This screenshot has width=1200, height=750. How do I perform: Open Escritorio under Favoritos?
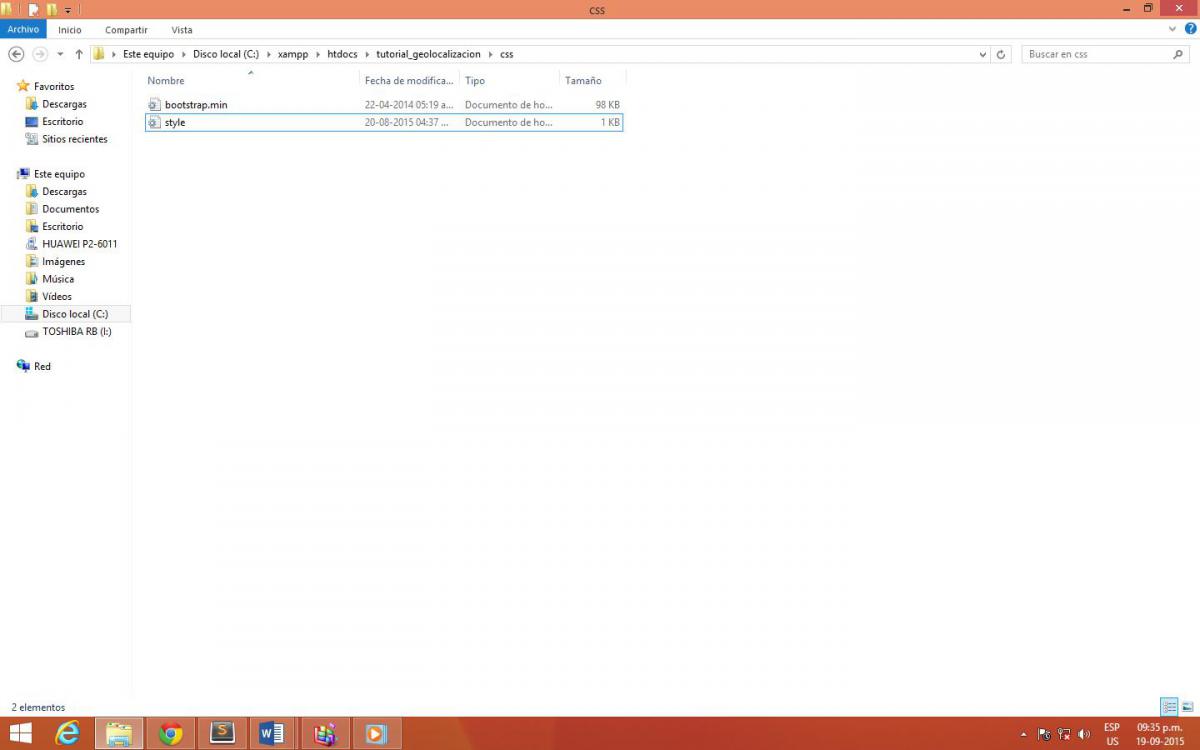(62, 121)
